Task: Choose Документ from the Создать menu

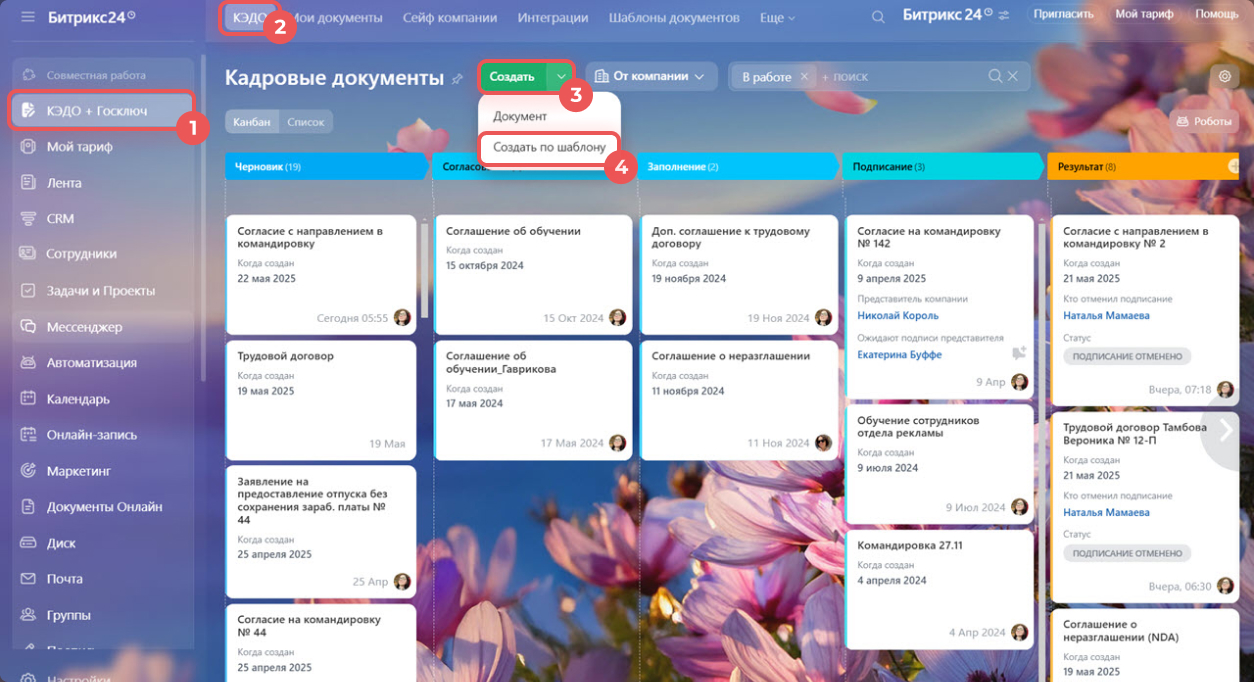Action: coord(520,116)
